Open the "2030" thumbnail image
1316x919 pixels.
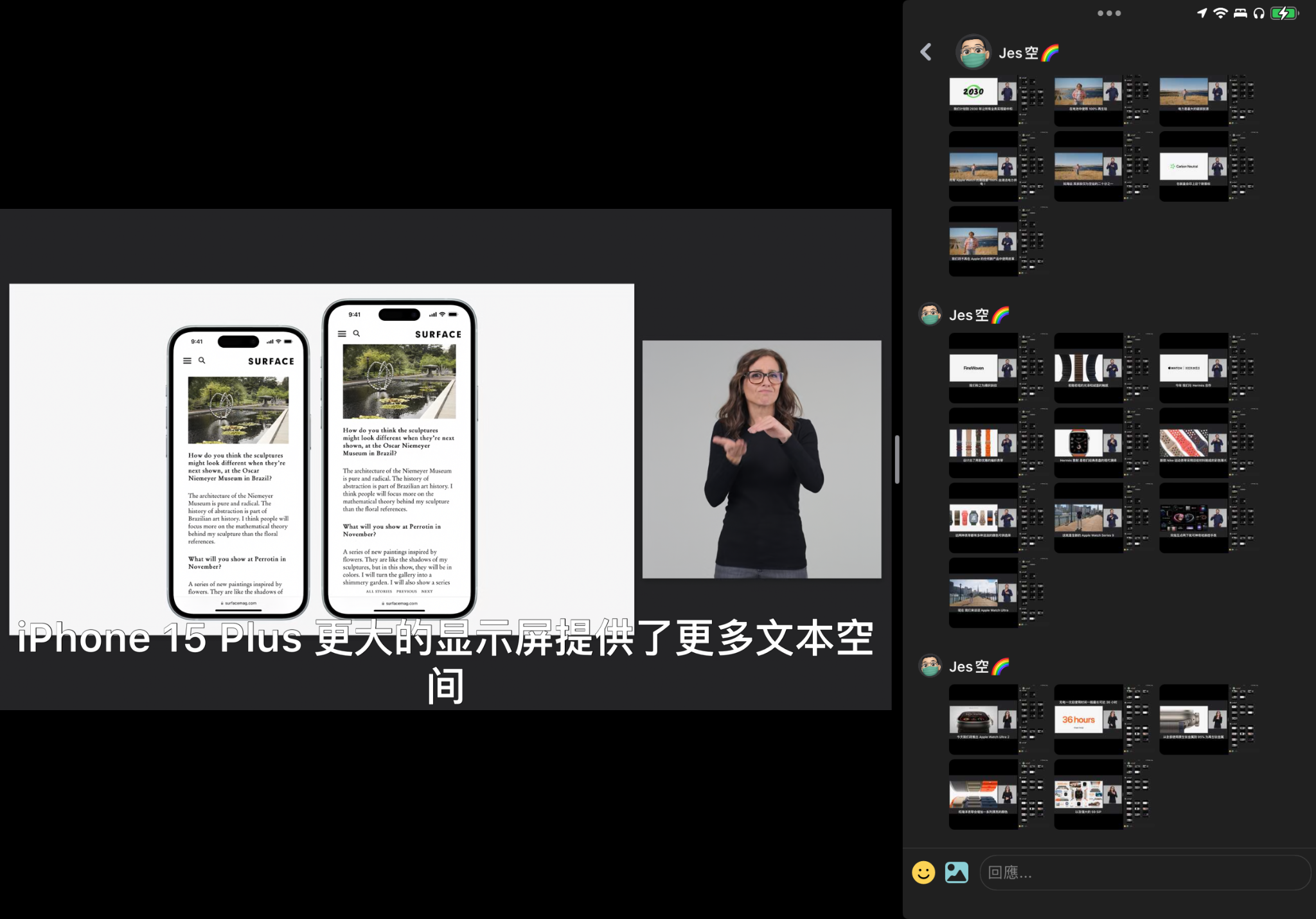click(x=996, y=100)
